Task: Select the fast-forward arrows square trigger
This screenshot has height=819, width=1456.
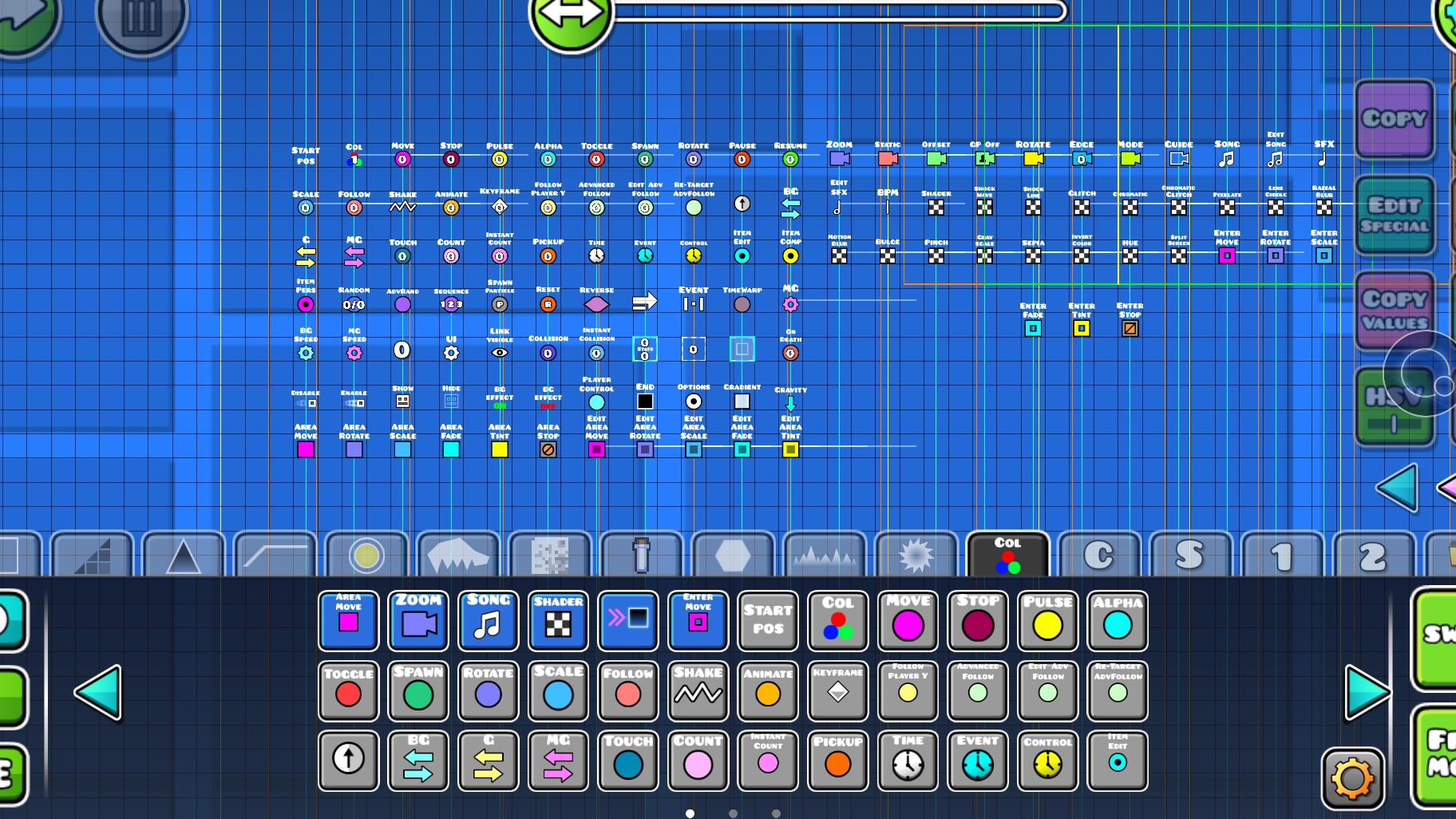Action: [x=628, y=621]
